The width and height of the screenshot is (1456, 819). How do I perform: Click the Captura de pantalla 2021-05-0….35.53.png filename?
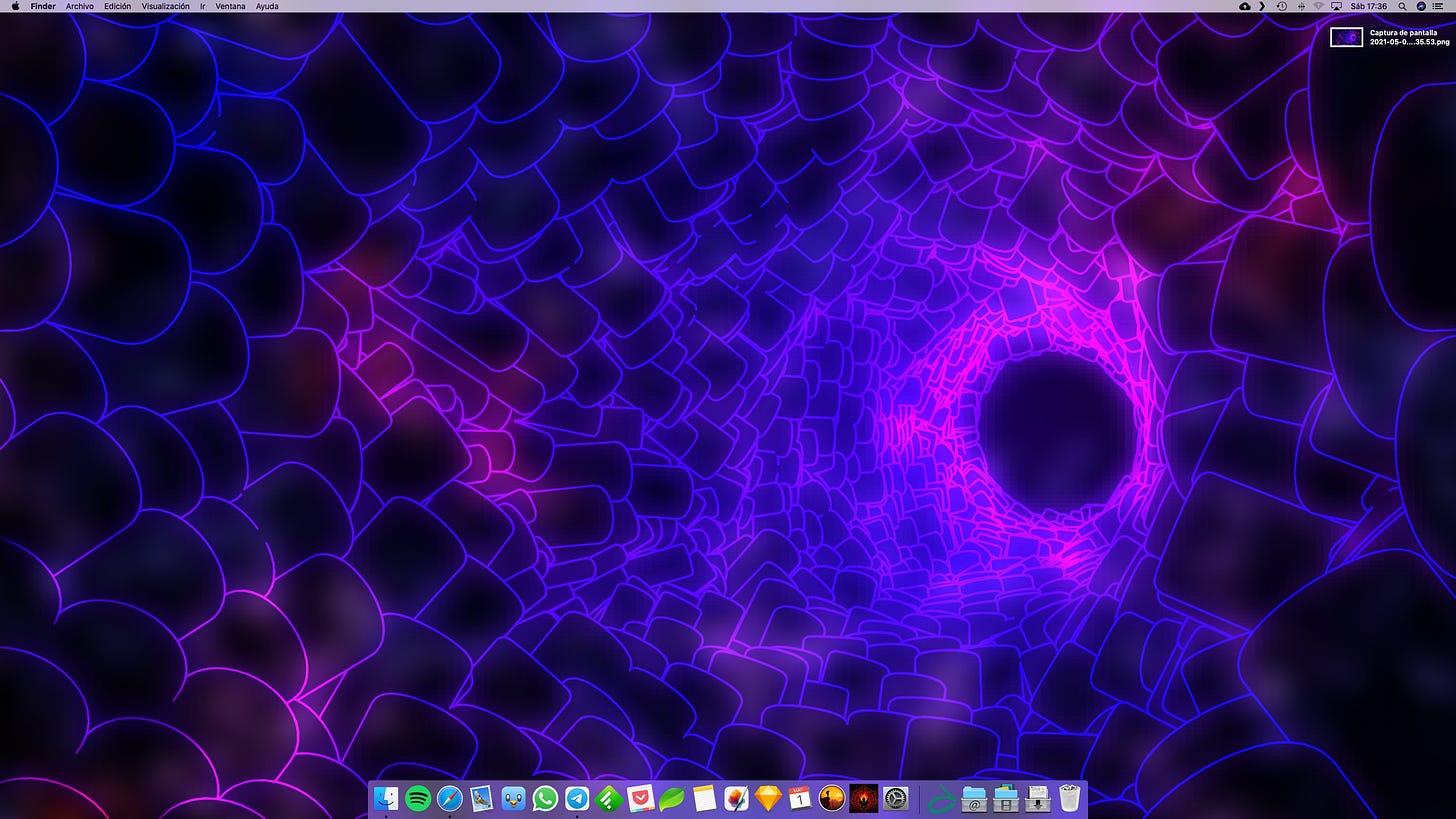pos(1409,37)
